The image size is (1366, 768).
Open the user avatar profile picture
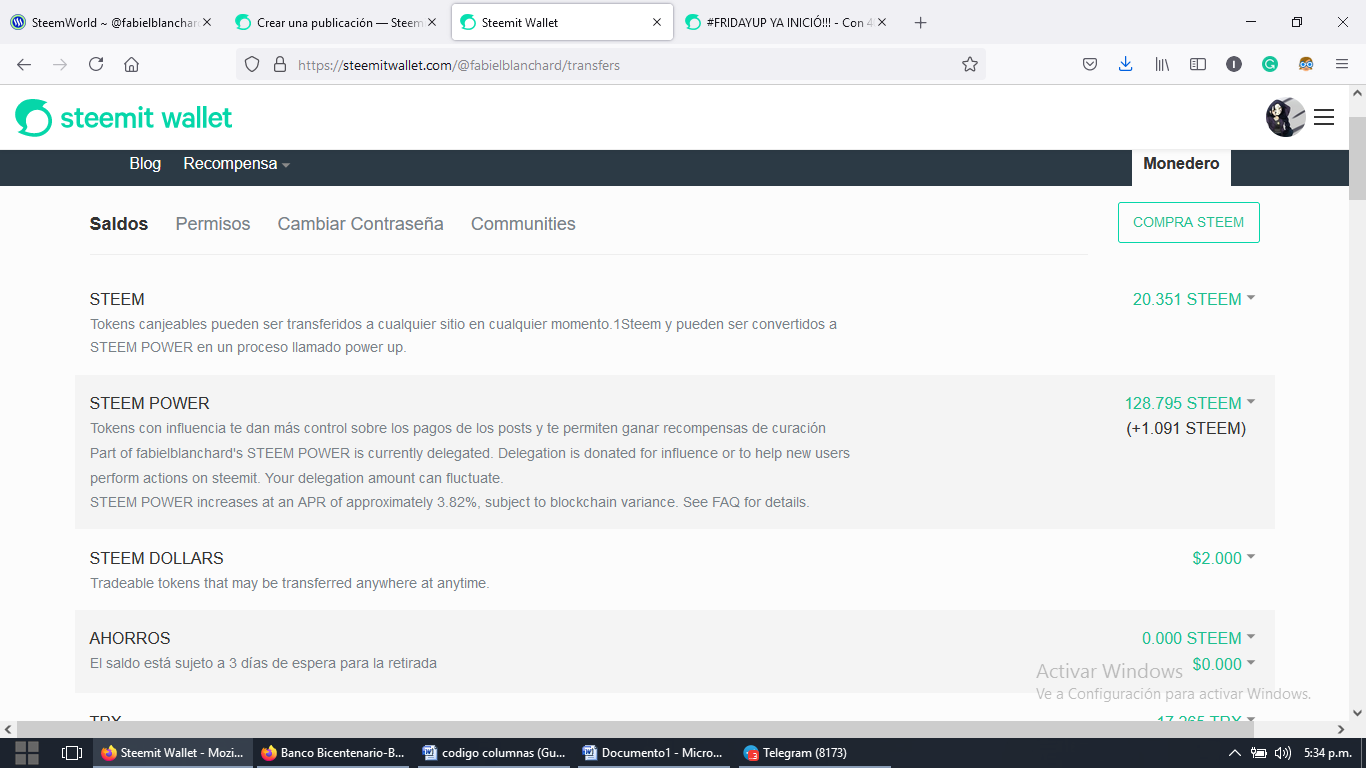click(1286, 118)
